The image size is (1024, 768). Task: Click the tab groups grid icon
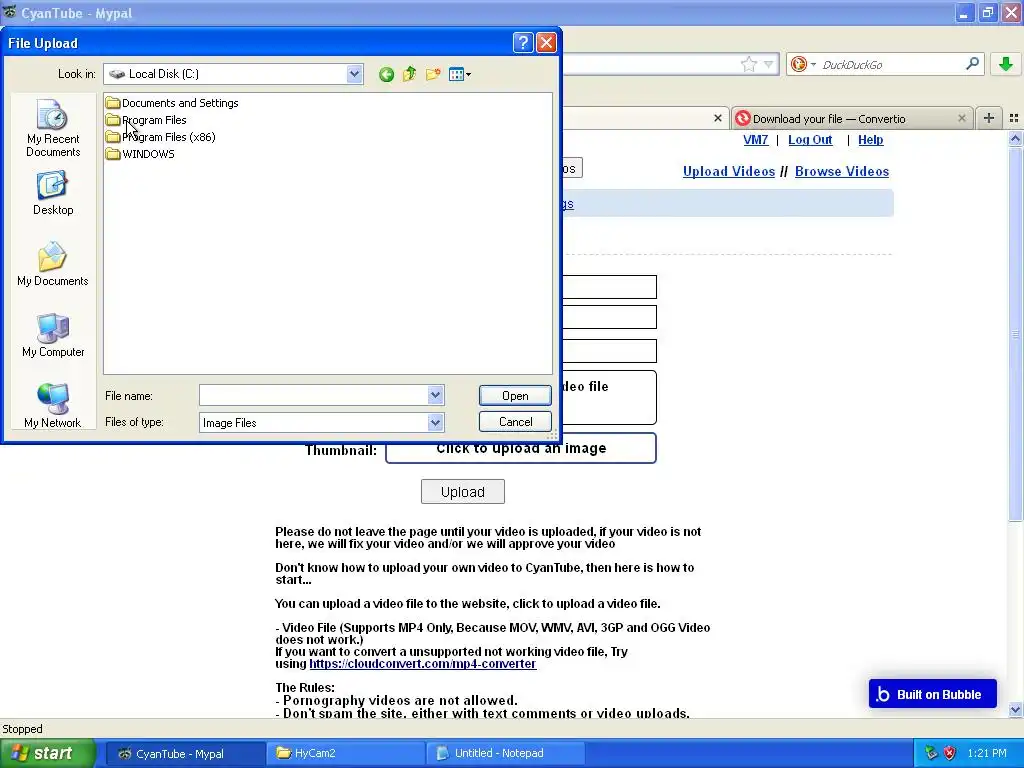[1014, 118]
